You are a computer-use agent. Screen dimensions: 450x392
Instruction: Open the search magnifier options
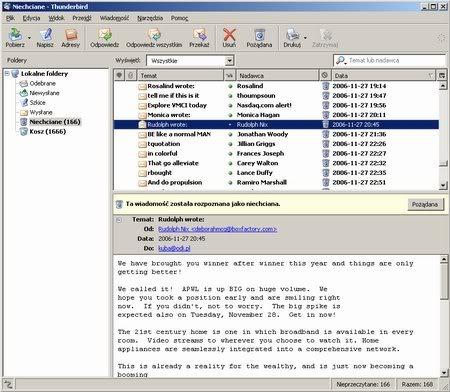point(341,60)
